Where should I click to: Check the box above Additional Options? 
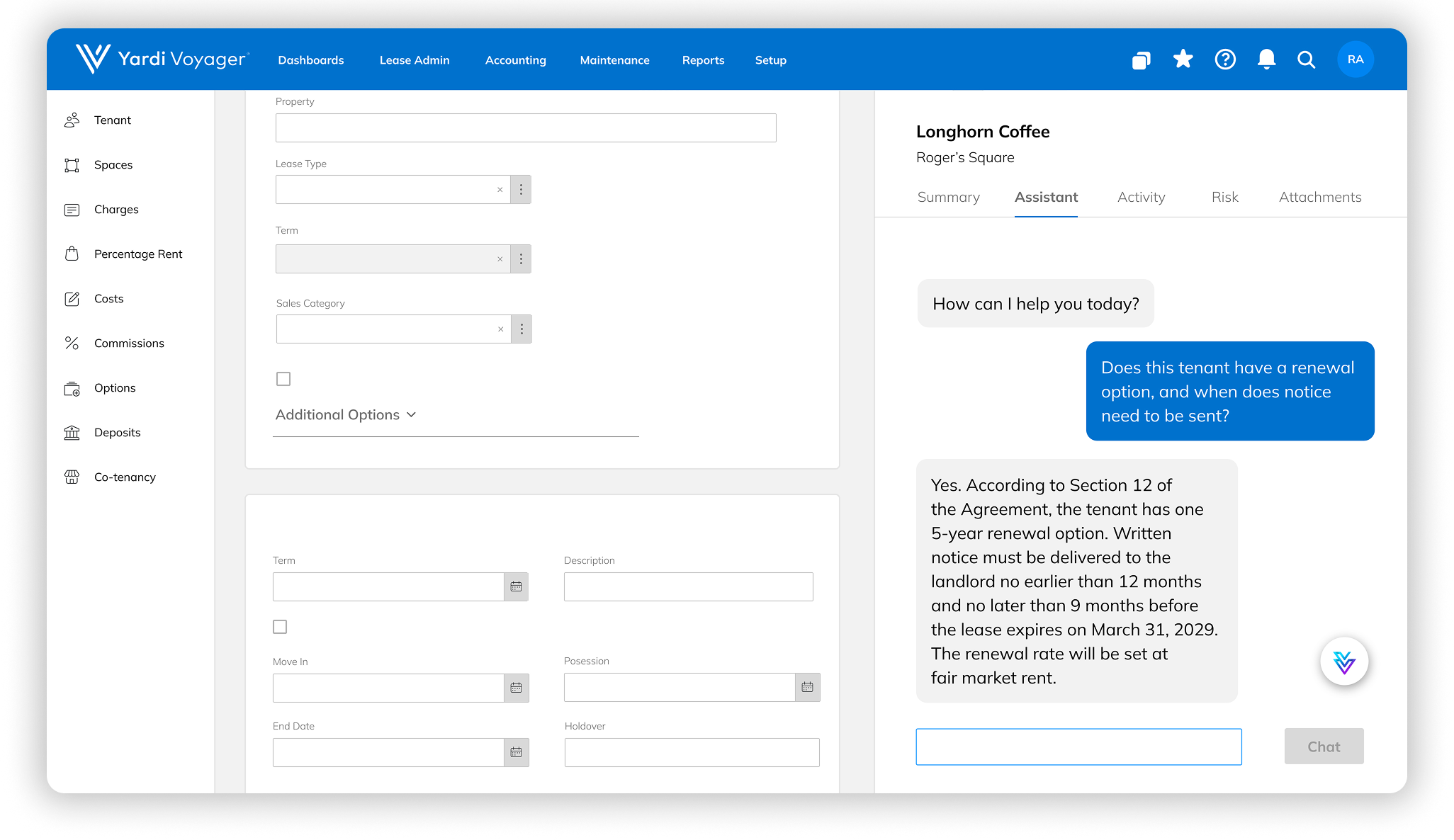point(283,379)
